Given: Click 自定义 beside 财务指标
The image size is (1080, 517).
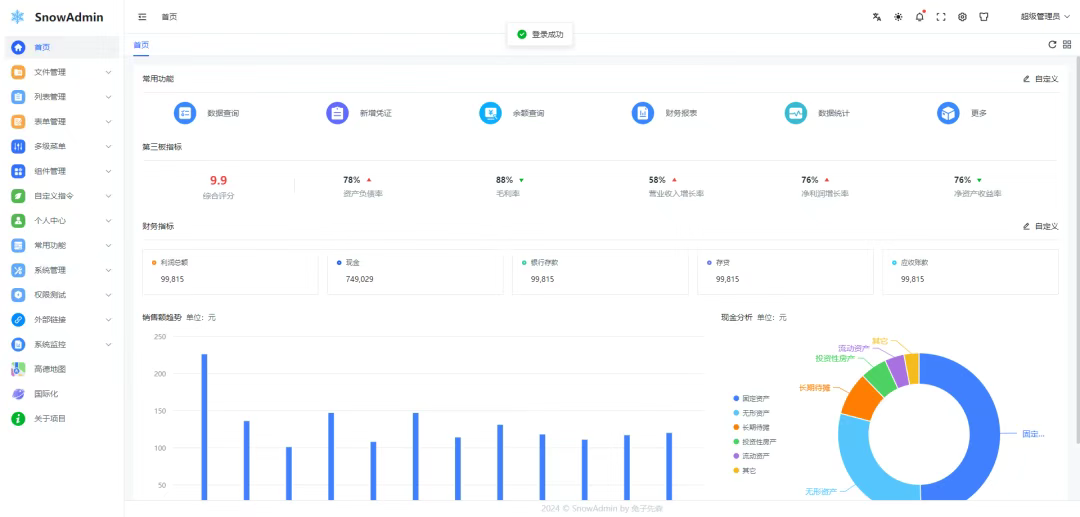Looking at the screenshot, I should 1040,226.
